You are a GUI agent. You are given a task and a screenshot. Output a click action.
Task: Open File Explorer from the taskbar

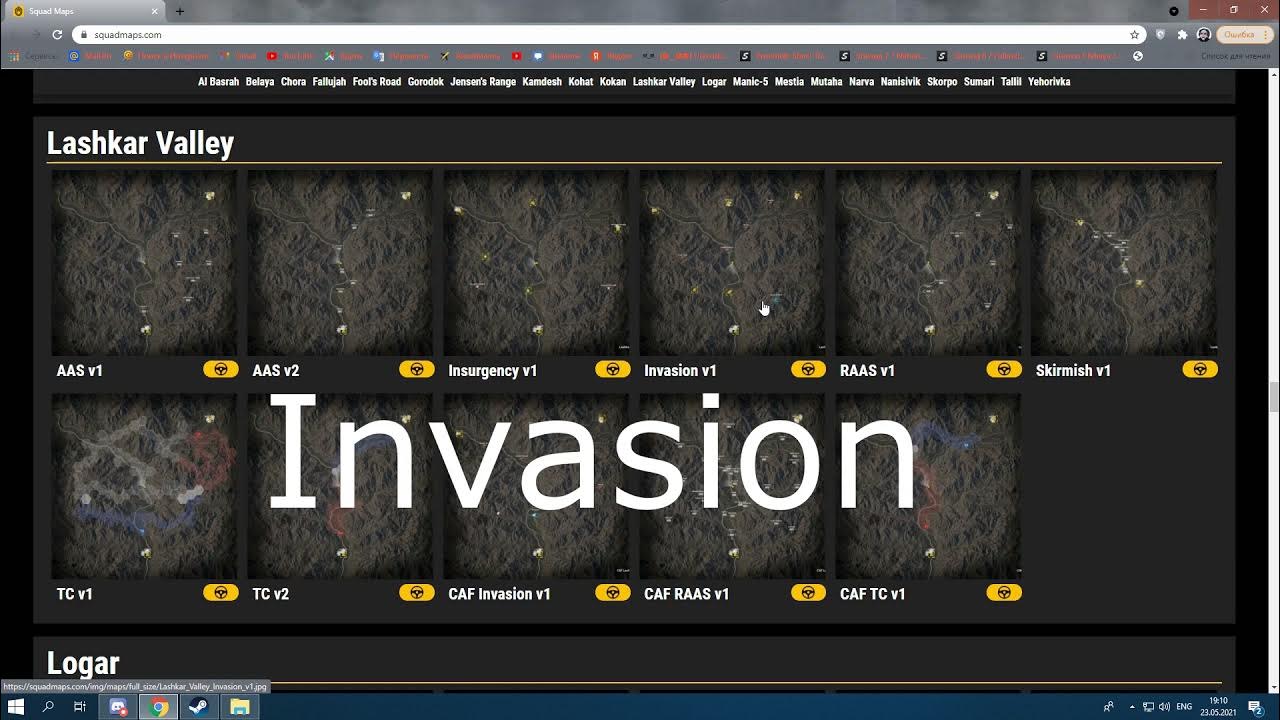[240, 707]
